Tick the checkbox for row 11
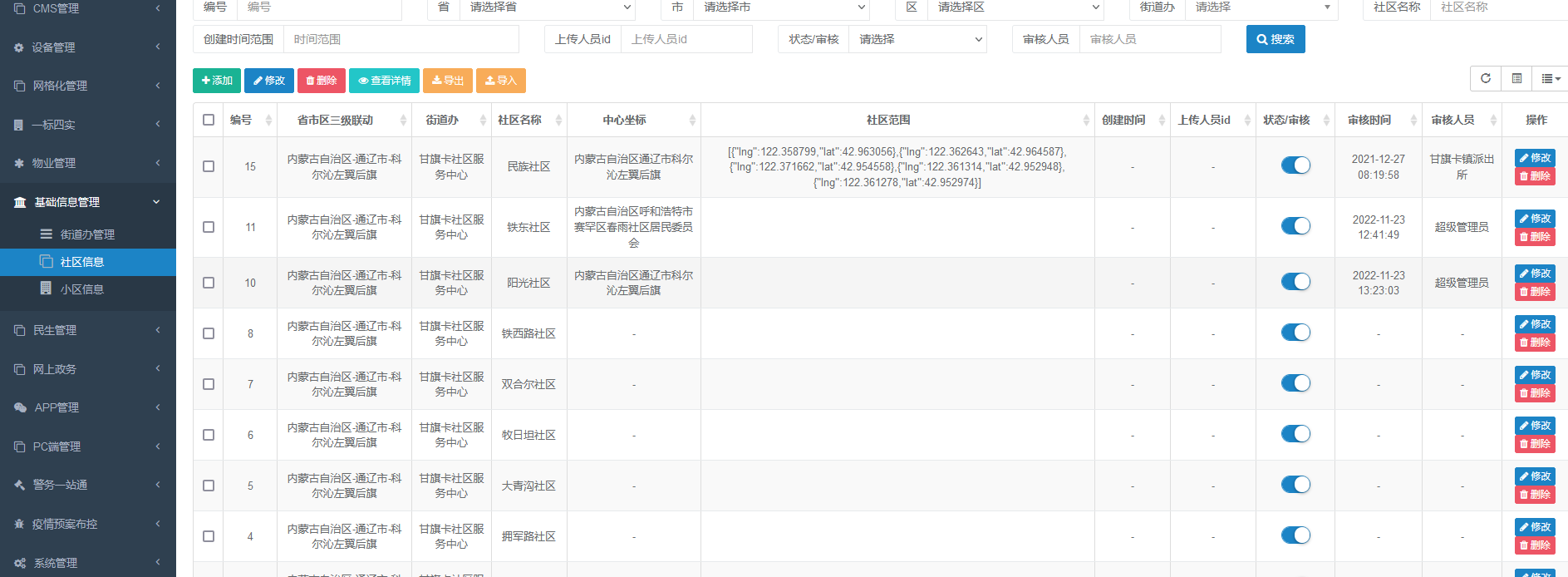1568x577 pixels. [x=209, y=227]
